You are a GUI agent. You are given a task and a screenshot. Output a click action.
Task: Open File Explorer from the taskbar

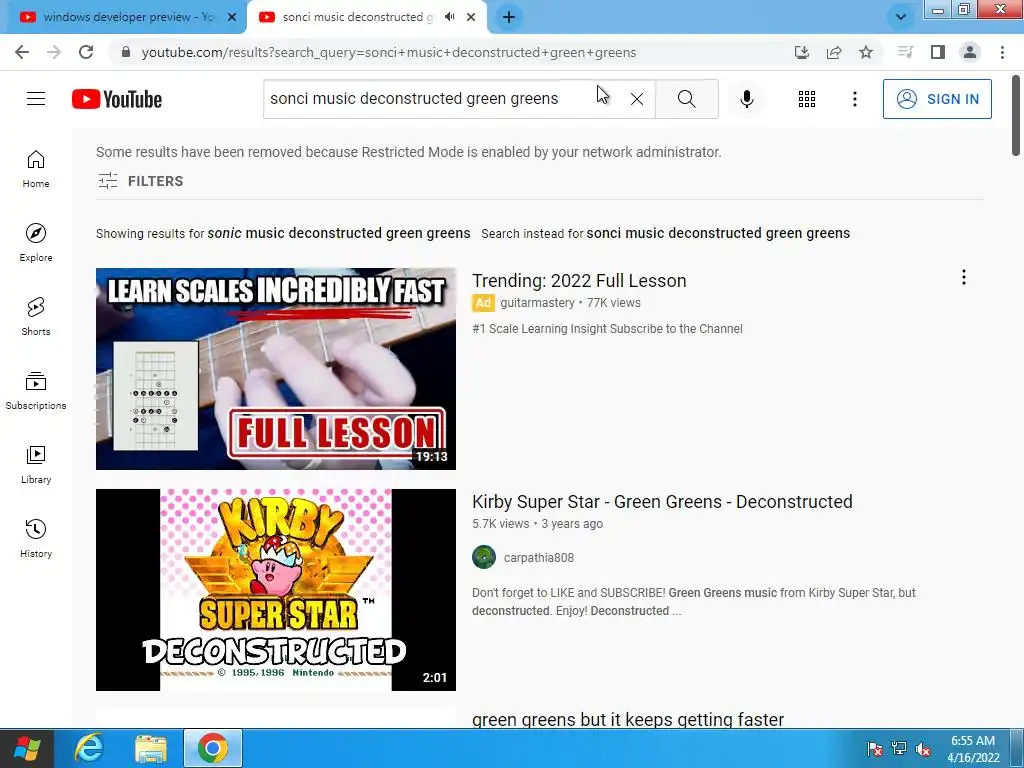coord(151,748)
